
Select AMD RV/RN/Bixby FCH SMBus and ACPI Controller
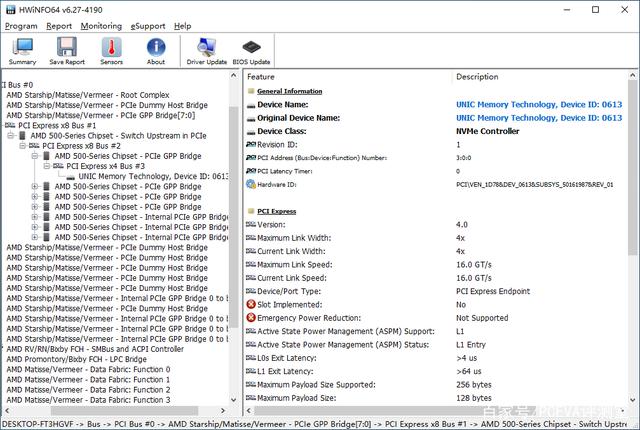click(95, 349)
